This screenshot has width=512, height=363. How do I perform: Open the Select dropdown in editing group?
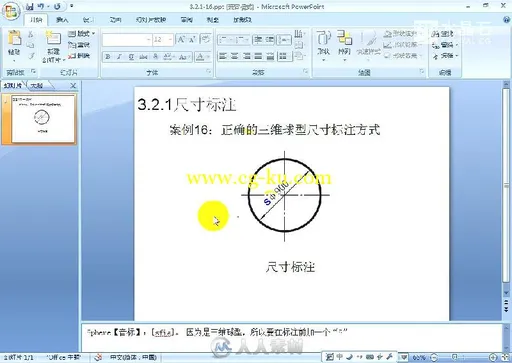tap(445, 56)
